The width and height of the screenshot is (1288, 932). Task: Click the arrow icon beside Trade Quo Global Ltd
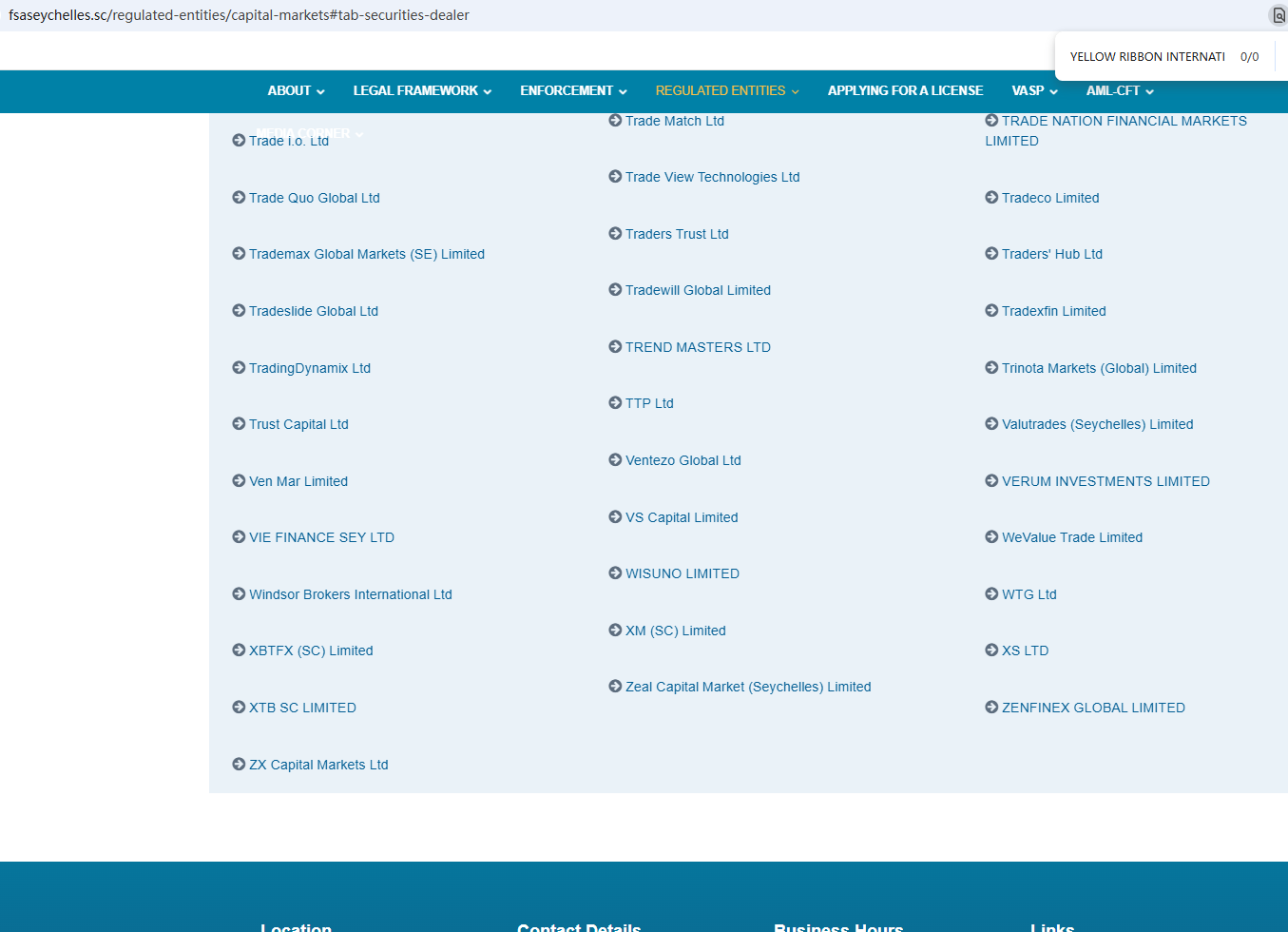pos(239,197)
